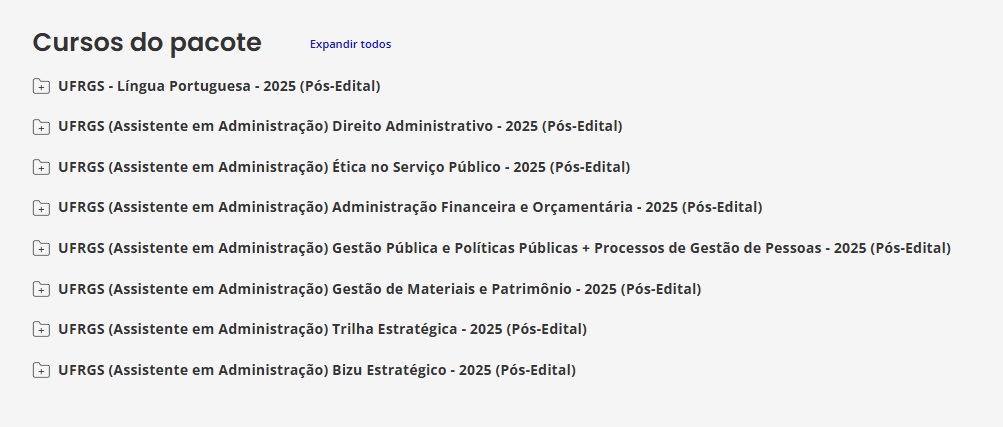Viewport: 1003px width, 427px height.
Task: Click Processos de Gestão de Pessoas text
Action: point(707,248)
